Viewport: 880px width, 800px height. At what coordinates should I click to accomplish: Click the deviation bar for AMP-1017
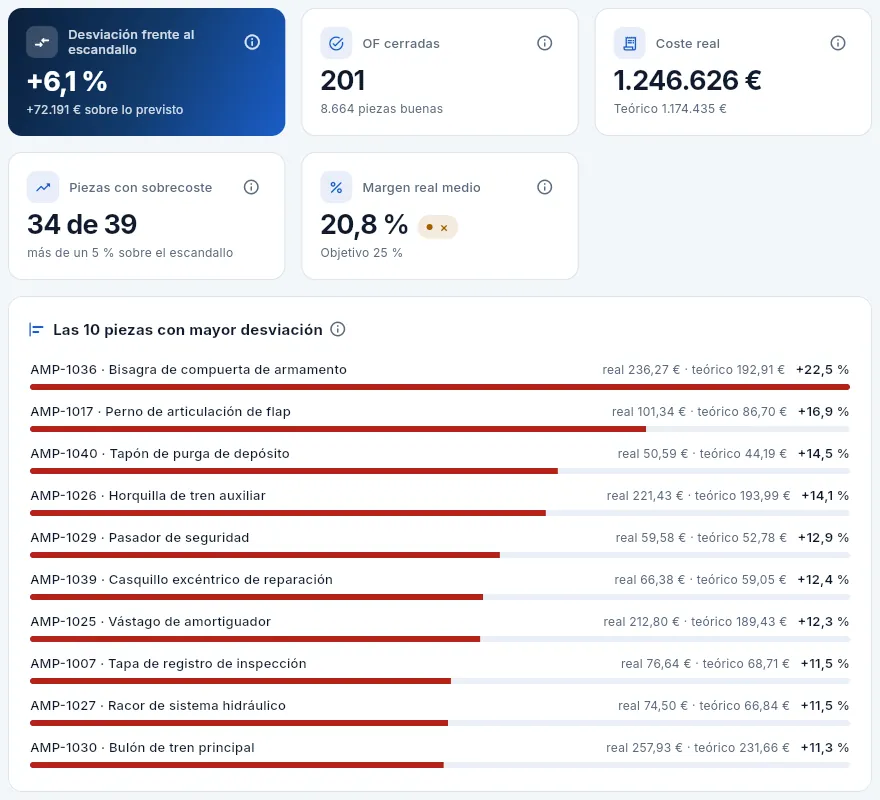440,429
